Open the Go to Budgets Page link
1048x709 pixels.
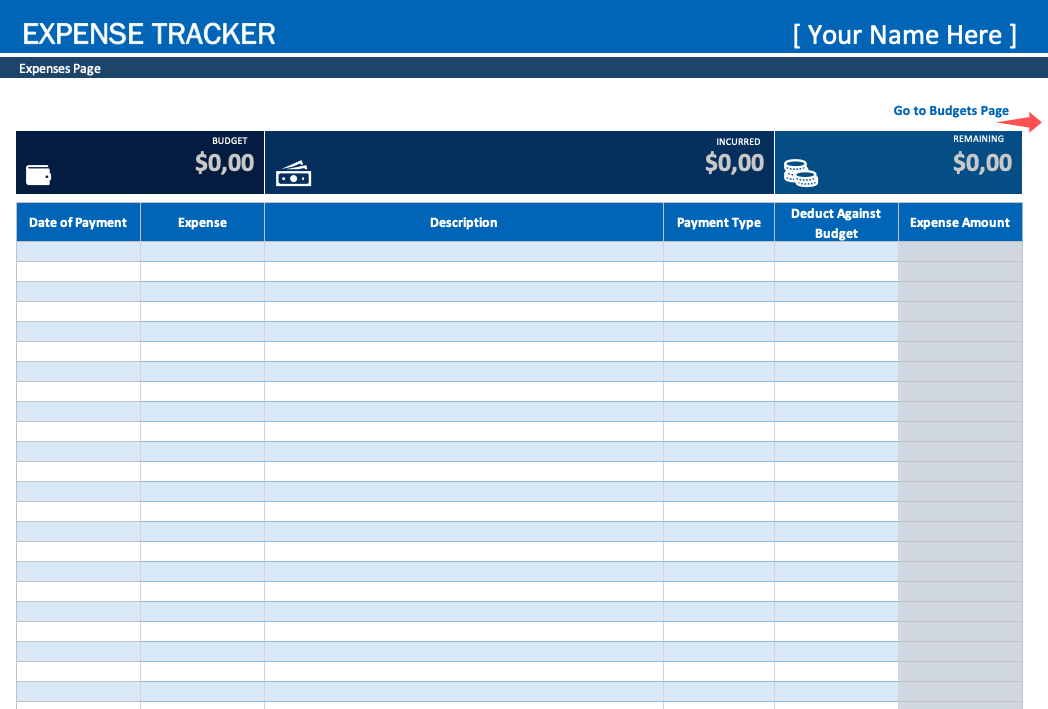(x=950, y=111)
